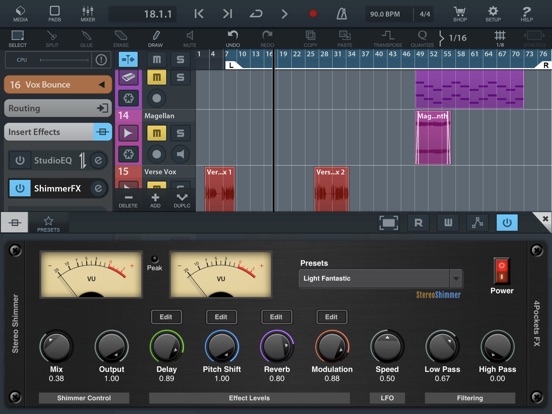Record-enable the Magellan track
This screenshot has height=414, width=552.
(x=157, y=154)
